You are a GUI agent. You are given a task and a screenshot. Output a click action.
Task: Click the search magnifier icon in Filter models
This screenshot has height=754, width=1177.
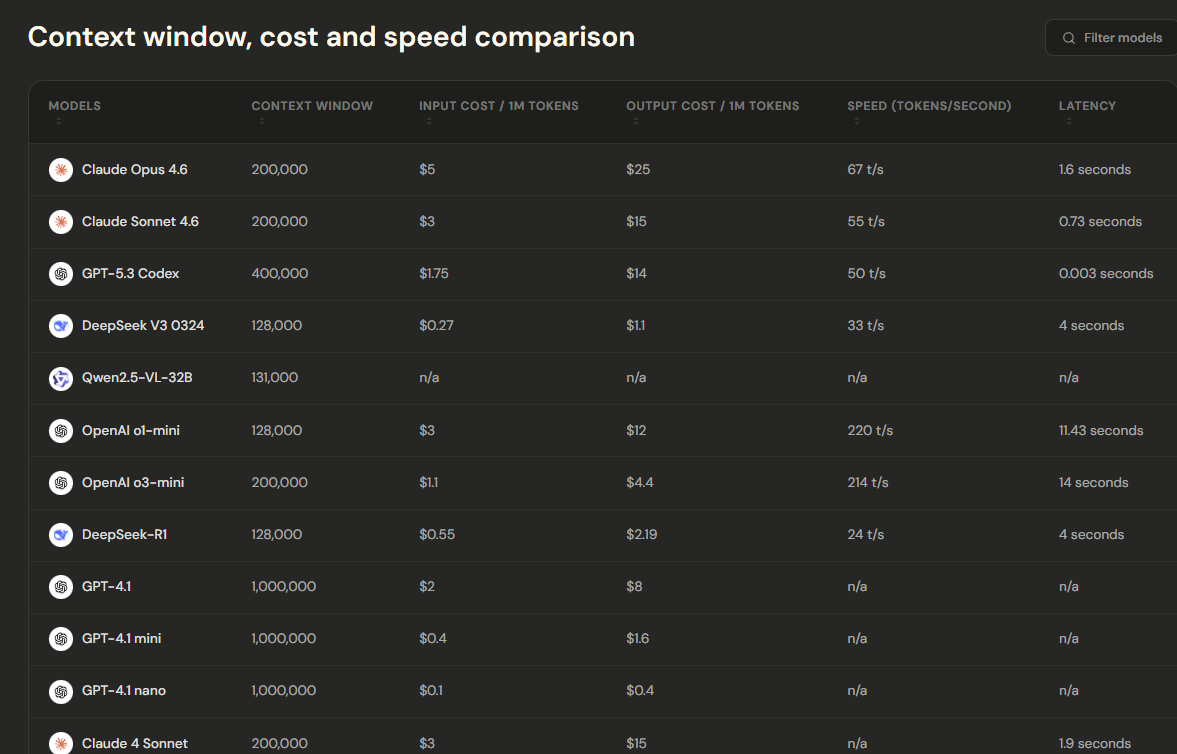[1068, 38]
